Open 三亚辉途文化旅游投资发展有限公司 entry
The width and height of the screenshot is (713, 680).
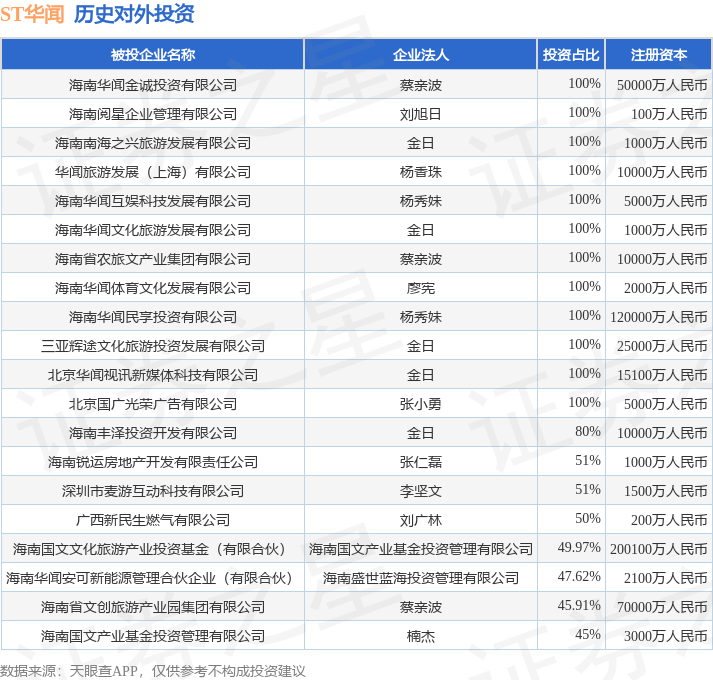point(153,346)
